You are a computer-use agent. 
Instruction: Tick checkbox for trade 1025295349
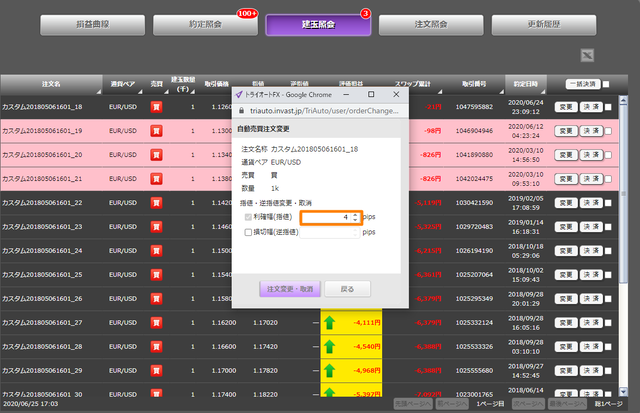(608, 299)
